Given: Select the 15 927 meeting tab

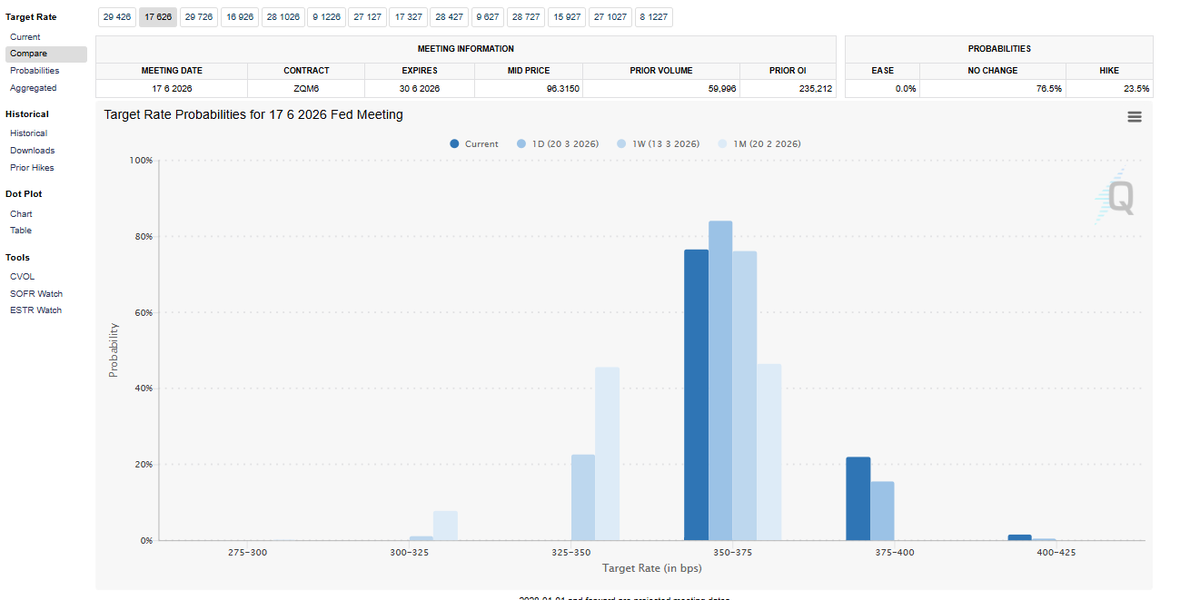Looking at the screenshot, I should coord(568,17).
